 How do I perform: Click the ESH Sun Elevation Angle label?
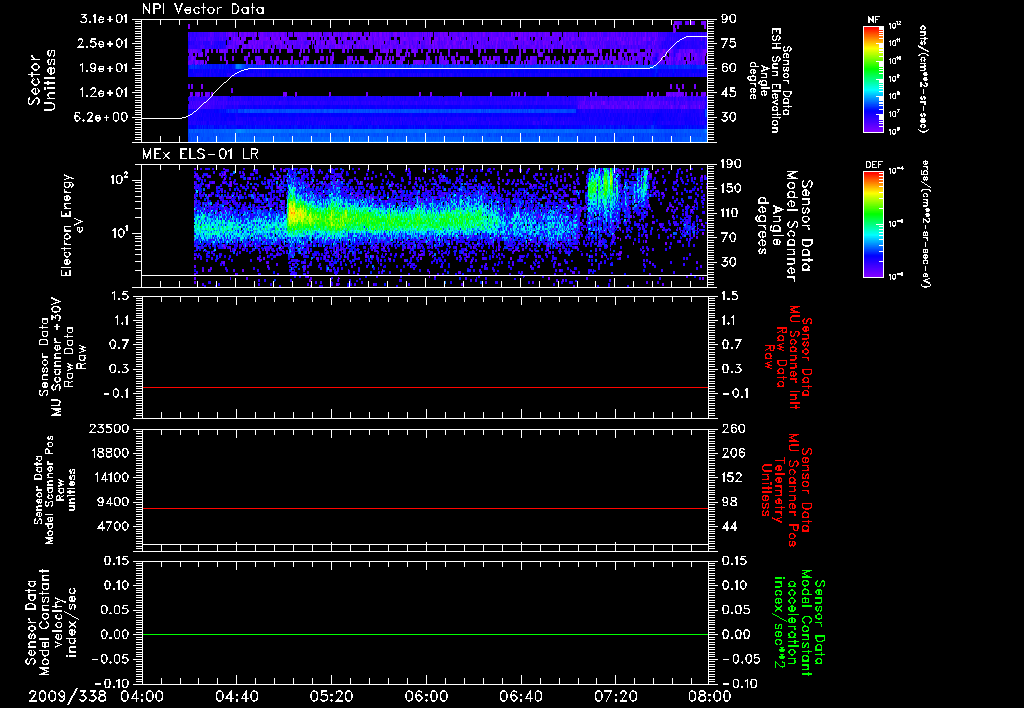coord(770,80)
